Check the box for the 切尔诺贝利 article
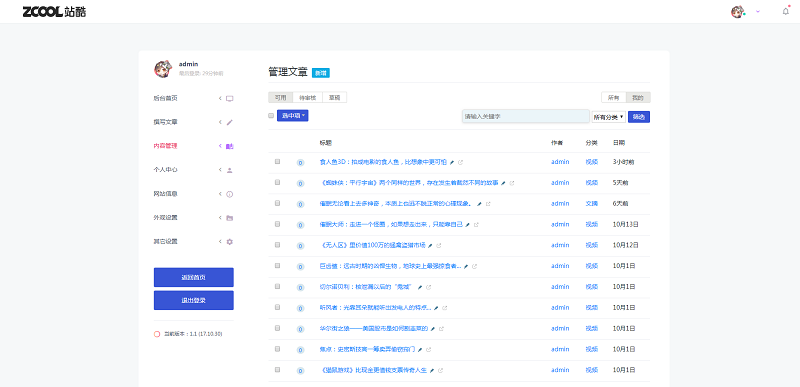The height and width of the screenshot is (387, 800). click(x=278, y=286)
